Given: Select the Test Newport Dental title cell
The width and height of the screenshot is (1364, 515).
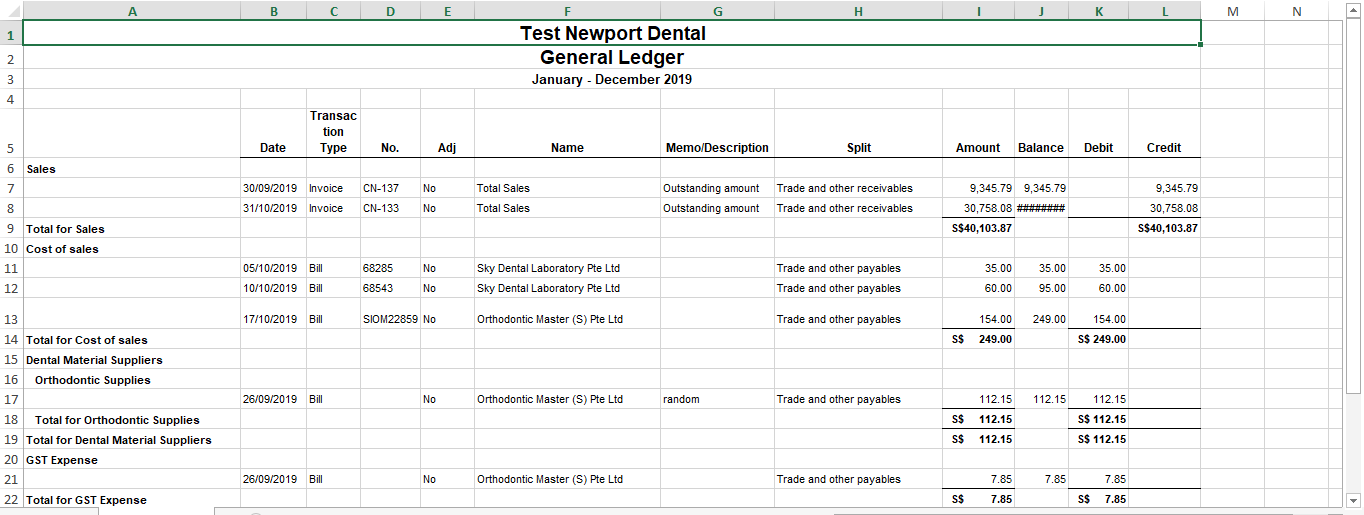Looking at the screenshot, I should [x=612, y=34].
